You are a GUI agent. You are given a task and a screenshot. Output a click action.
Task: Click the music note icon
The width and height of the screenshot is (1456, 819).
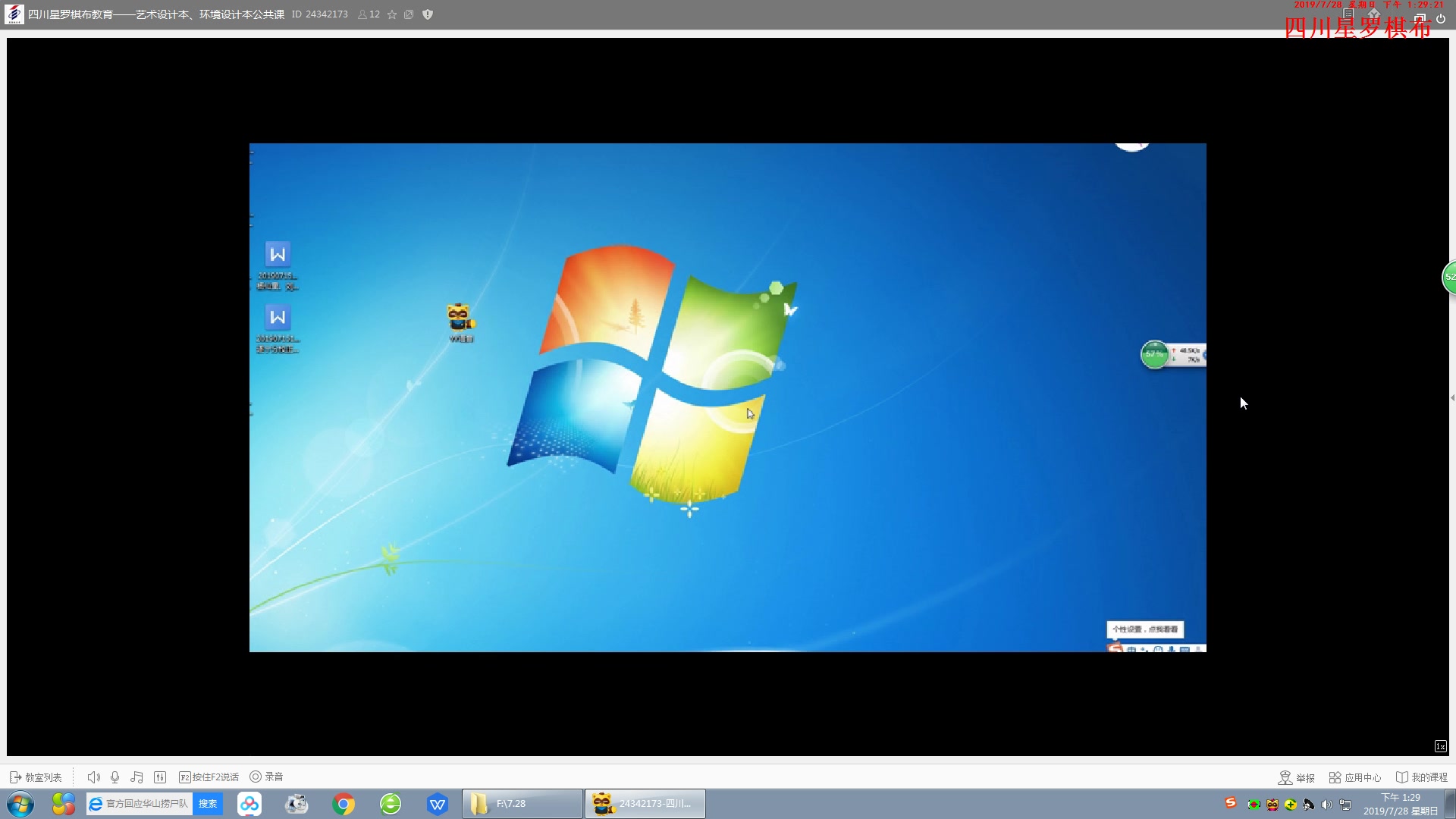point(136,777)
